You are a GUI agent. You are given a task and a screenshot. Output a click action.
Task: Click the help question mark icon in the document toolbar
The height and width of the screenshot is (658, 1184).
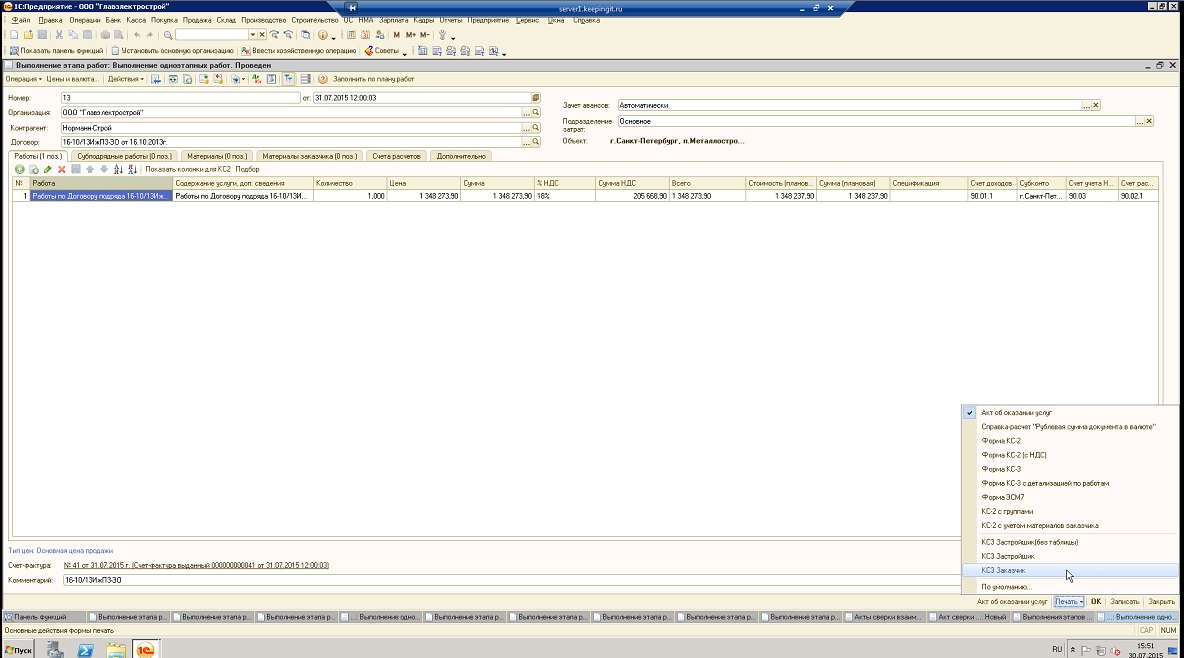(x=323, y=79)
